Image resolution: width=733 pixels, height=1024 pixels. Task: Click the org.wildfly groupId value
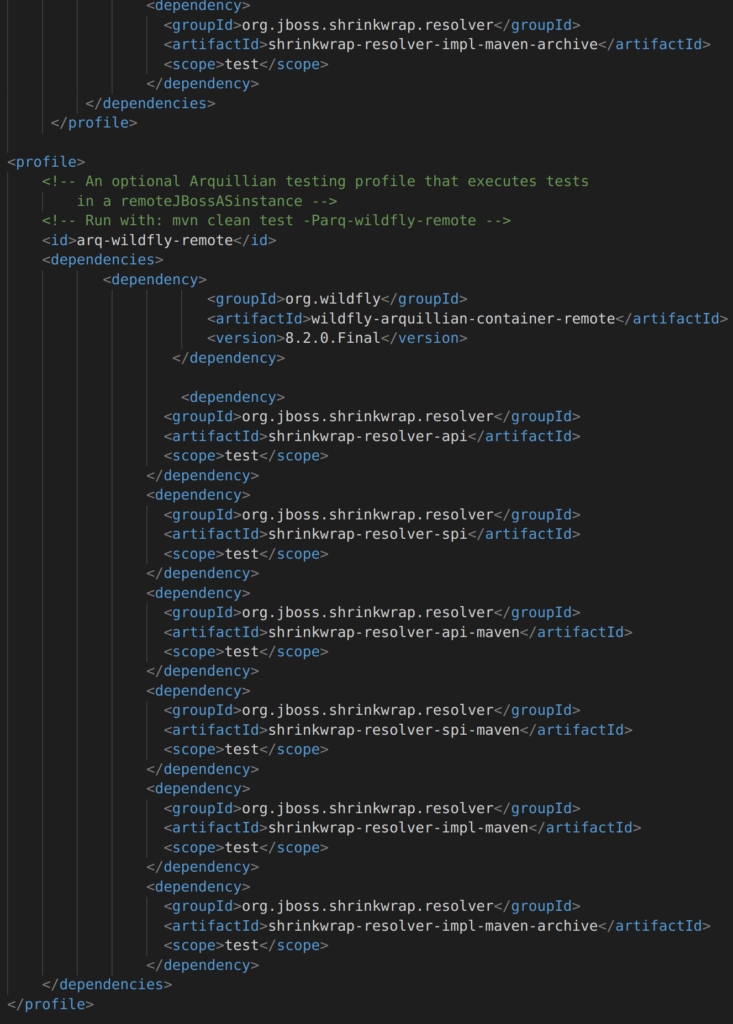tap(333, 299)
